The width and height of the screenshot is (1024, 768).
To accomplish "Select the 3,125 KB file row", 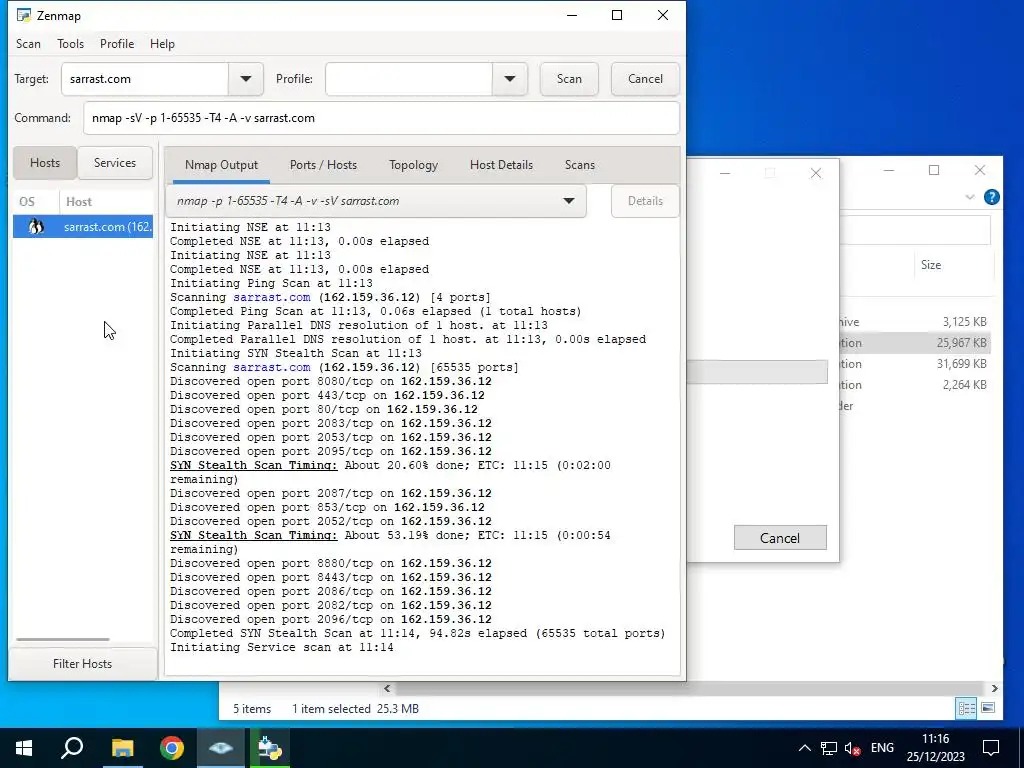I will [x=916, y=322].
